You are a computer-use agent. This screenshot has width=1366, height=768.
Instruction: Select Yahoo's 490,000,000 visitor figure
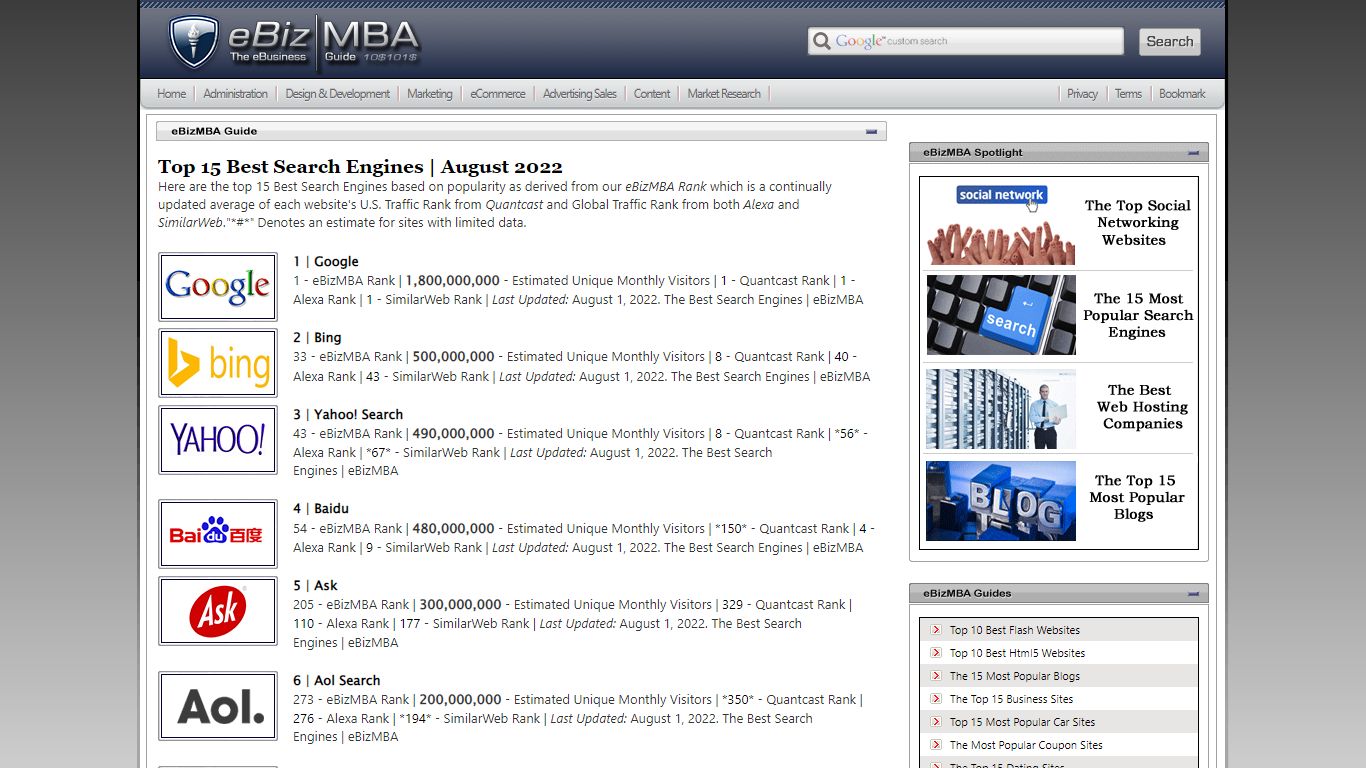click(x=453, y=434)
